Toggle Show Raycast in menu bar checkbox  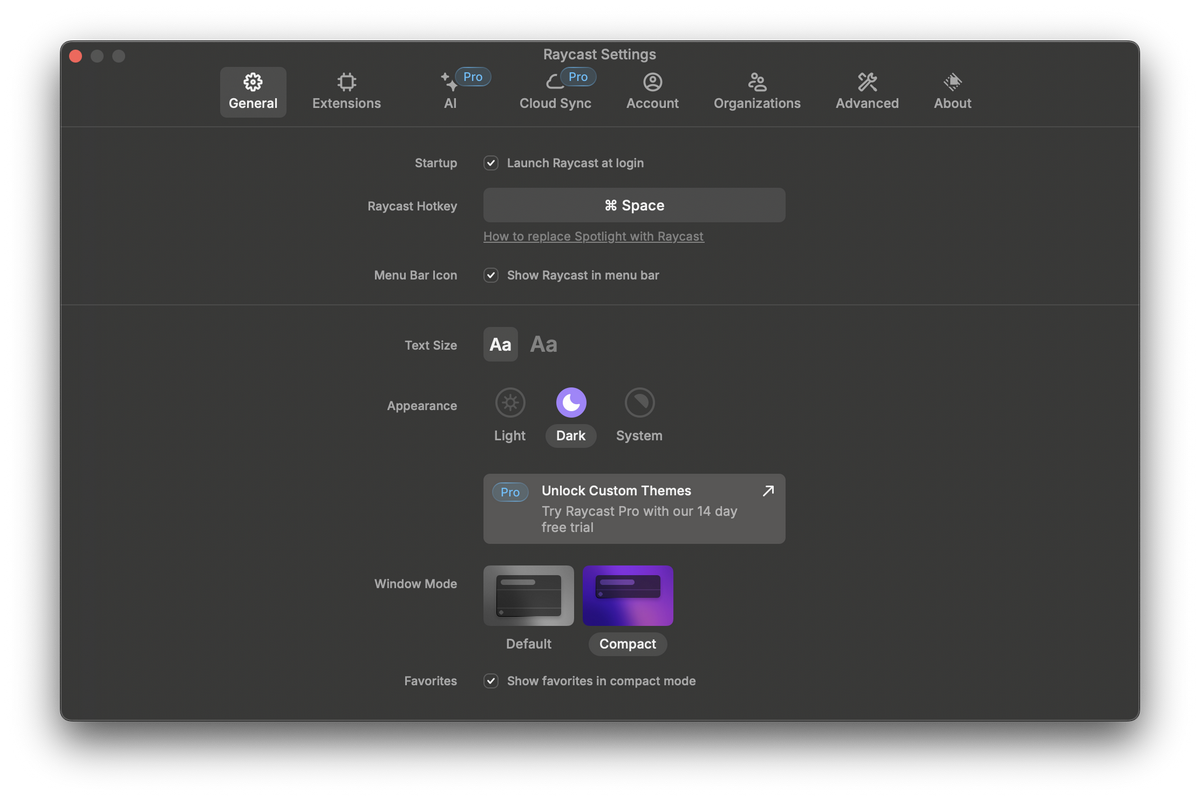(491, 275)
